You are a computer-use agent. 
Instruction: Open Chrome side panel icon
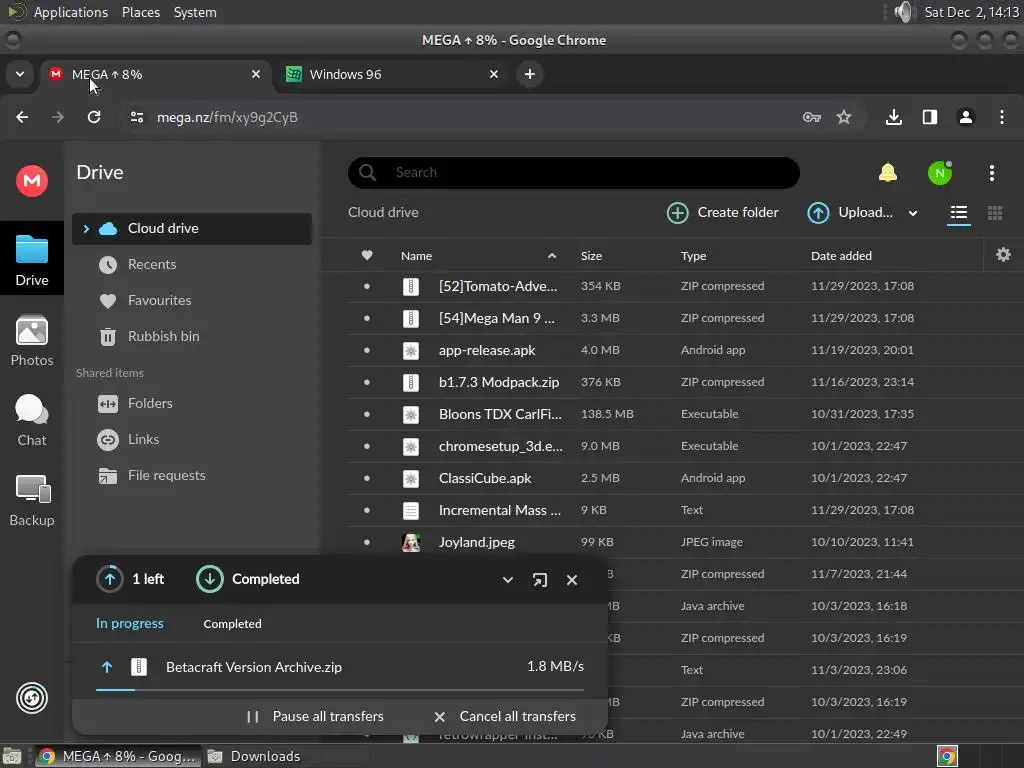tap(930, 117)
